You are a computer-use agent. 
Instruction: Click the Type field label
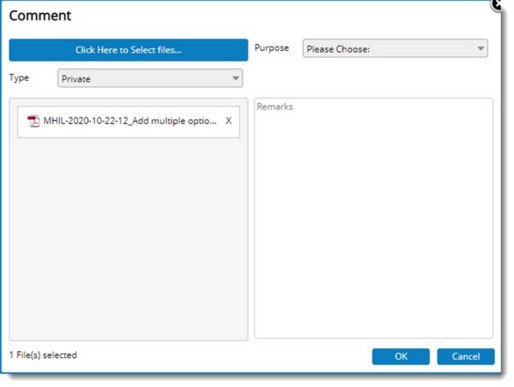[x=19, y=78]
